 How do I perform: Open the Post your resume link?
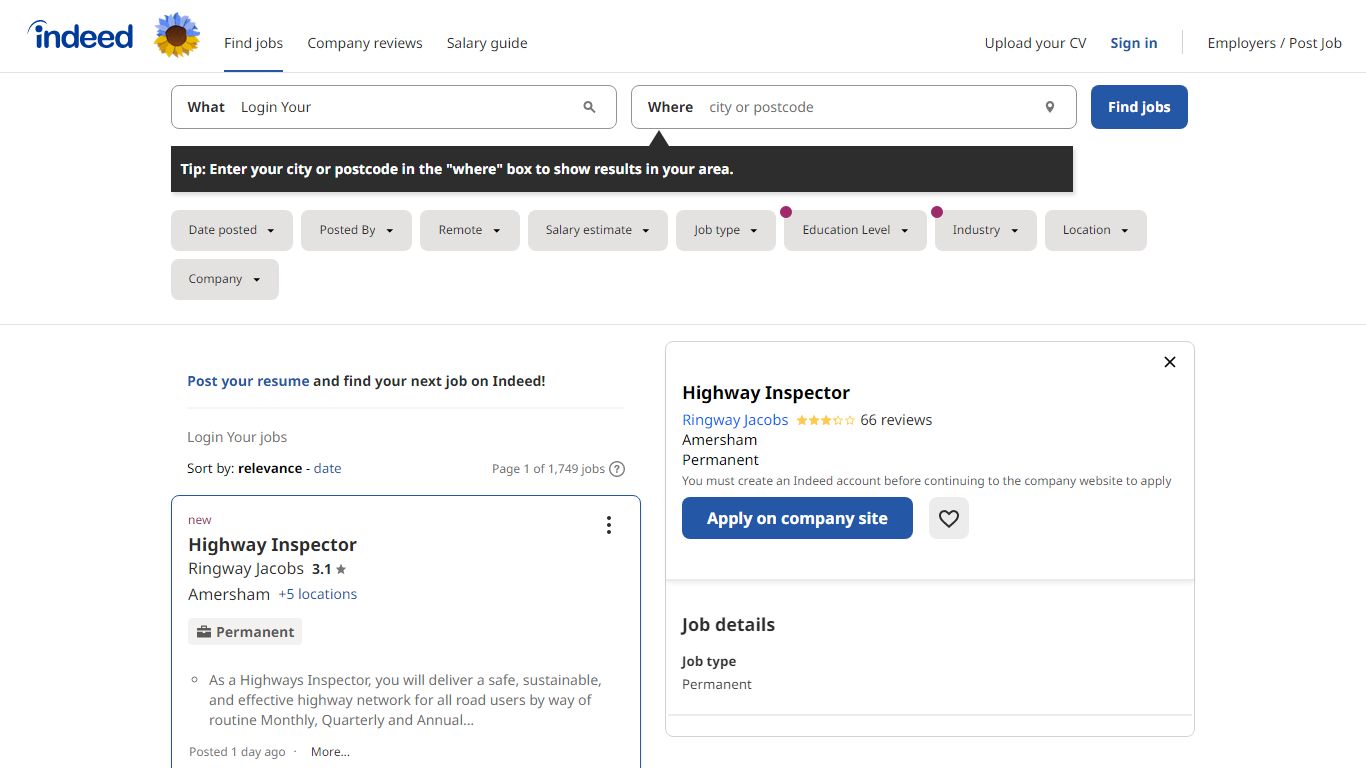coord(248,380)
